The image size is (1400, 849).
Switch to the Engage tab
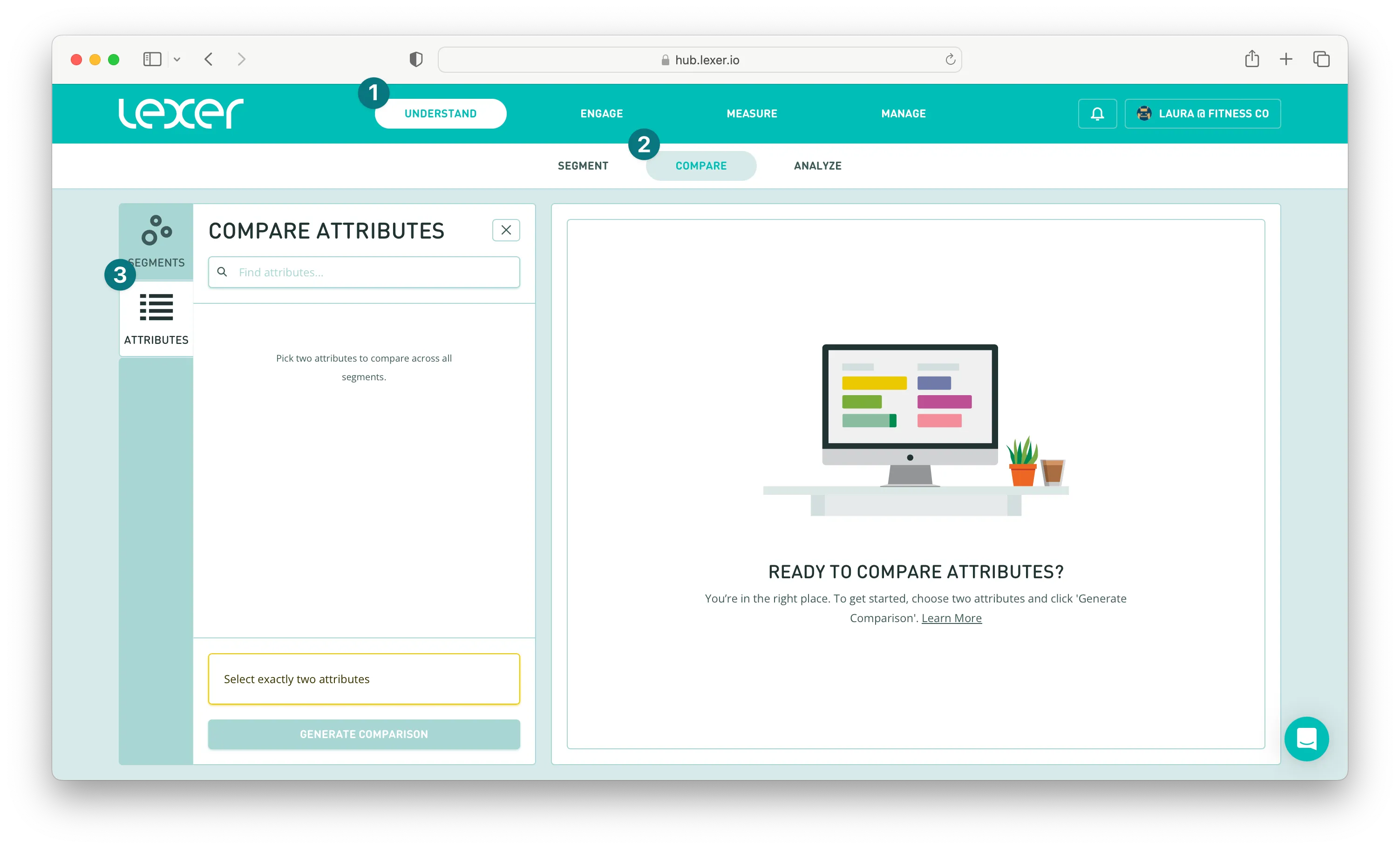(x=601, y=114)
